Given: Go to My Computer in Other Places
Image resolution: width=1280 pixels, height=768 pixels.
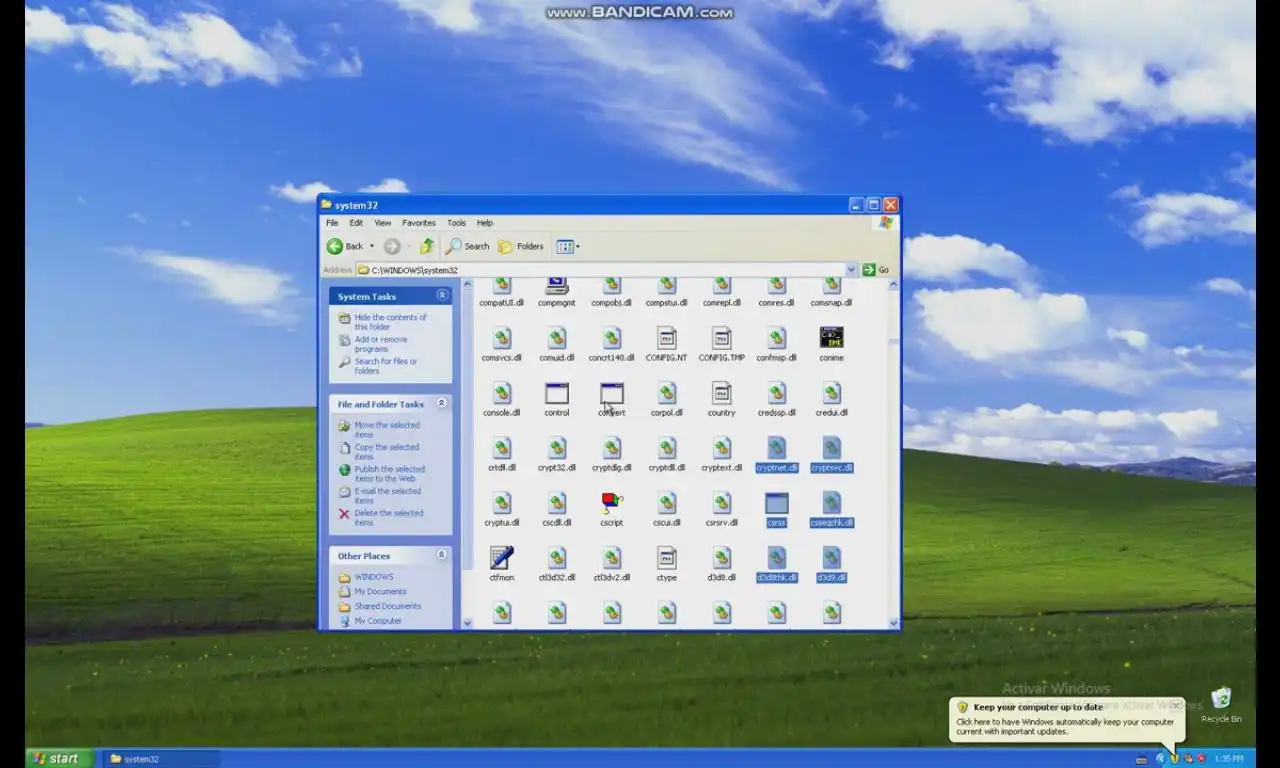Looking at the screenshot, I should 378,621.
